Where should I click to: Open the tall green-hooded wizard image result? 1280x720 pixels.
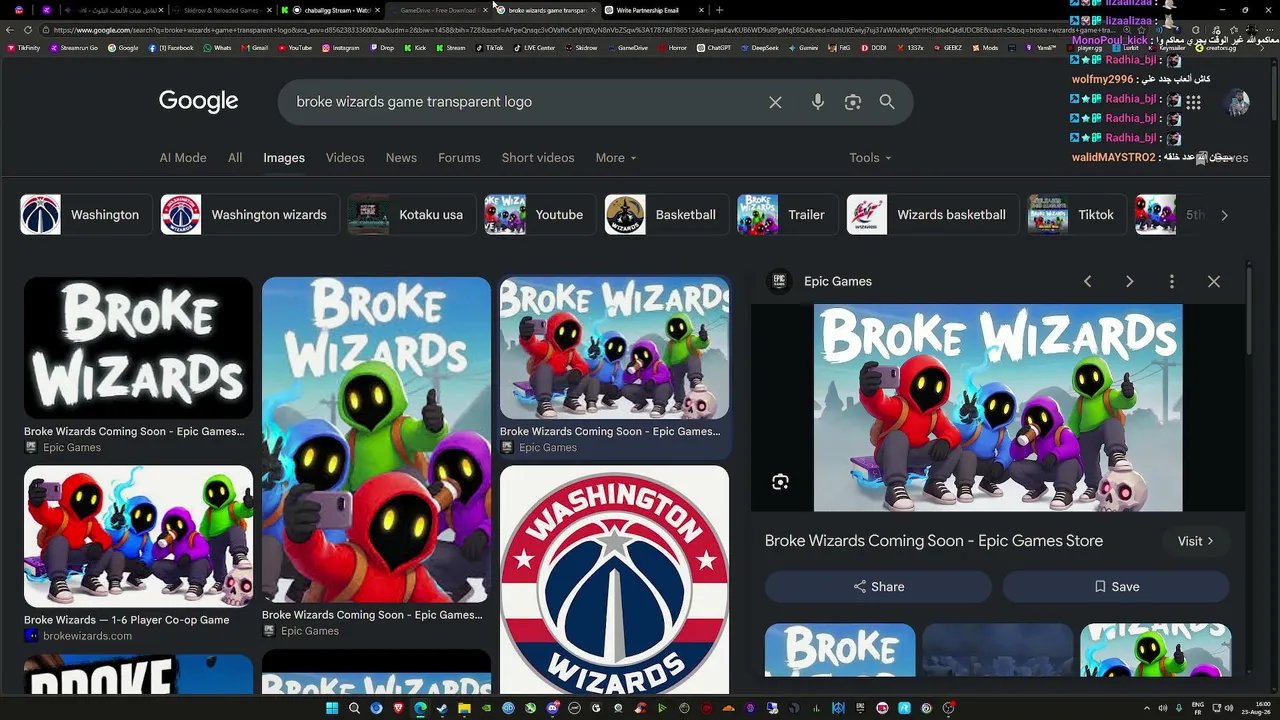(376, 440)
